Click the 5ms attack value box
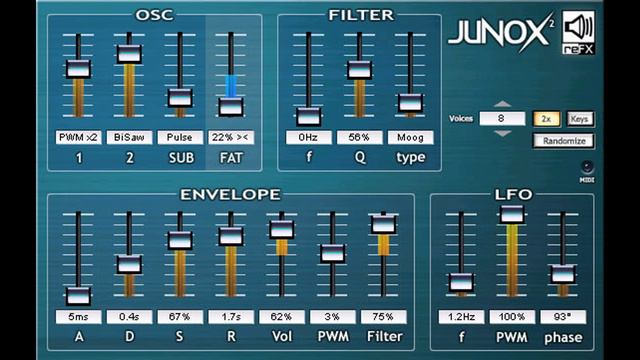This screenshot has height=360, width=640. (x=78, y=317)
